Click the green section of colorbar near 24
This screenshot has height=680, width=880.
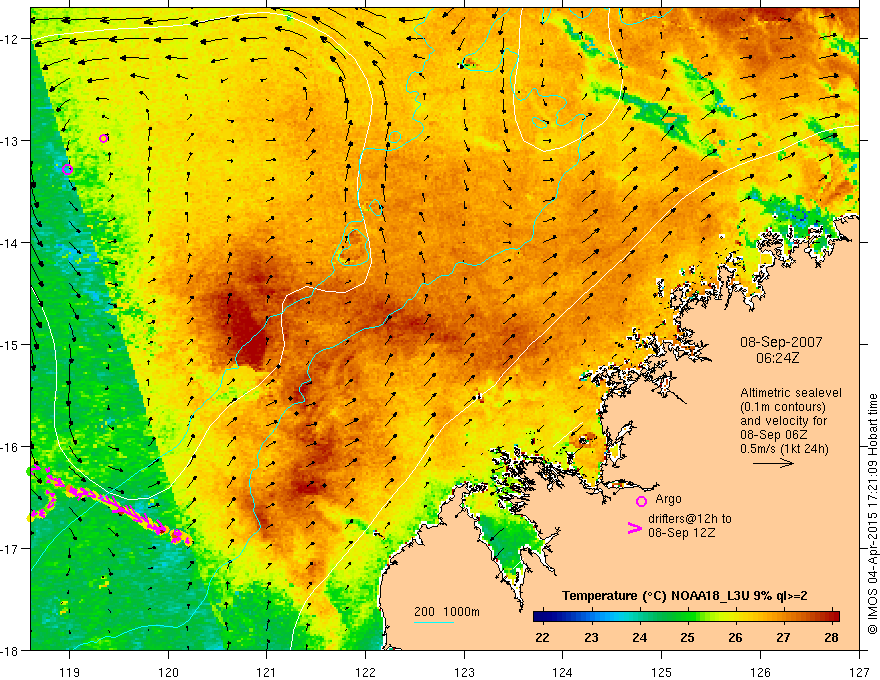pyautogui.click(x=640, y=617)
